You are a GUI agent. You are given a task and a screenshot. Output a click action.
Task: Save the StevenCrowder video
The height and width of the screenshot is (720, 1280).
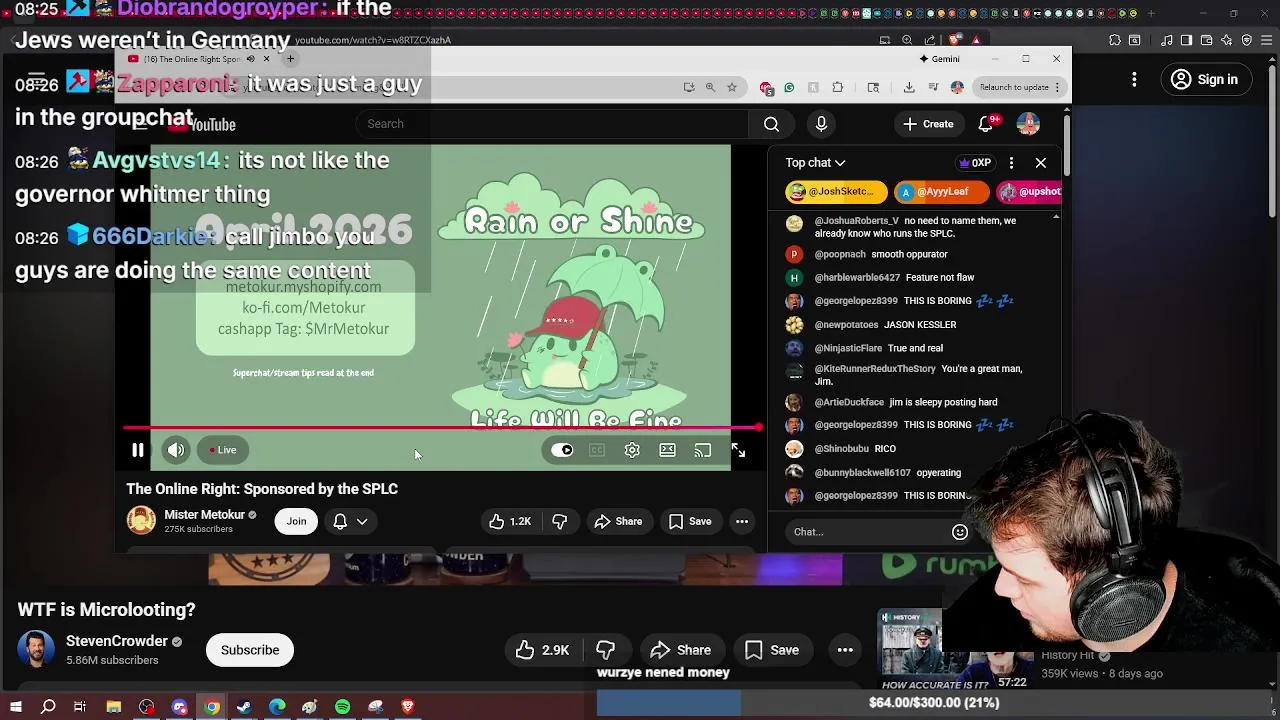tap(772, 650)
